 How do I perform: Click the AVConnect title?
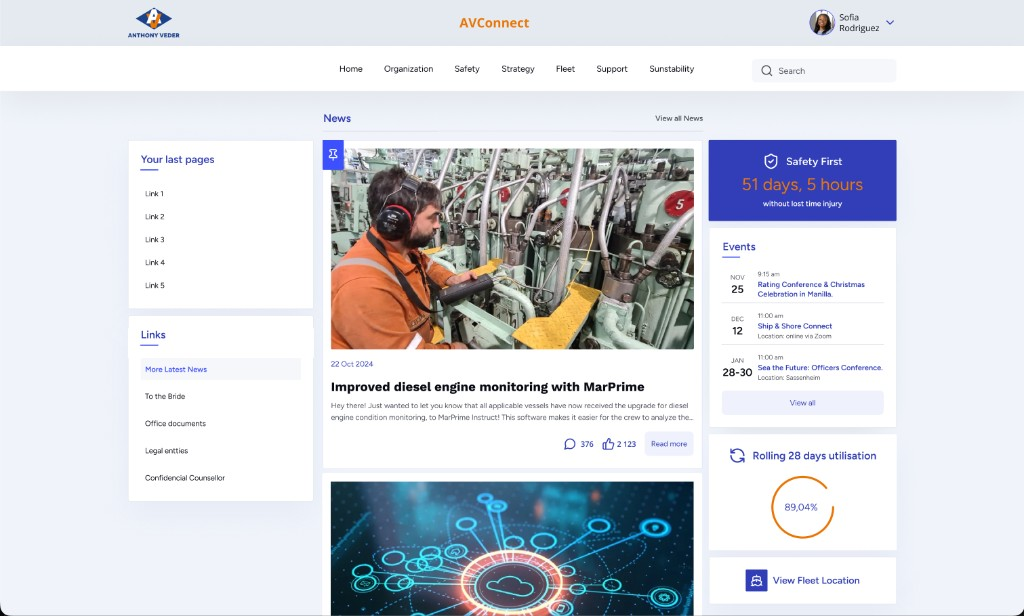(x=494, y=23)
